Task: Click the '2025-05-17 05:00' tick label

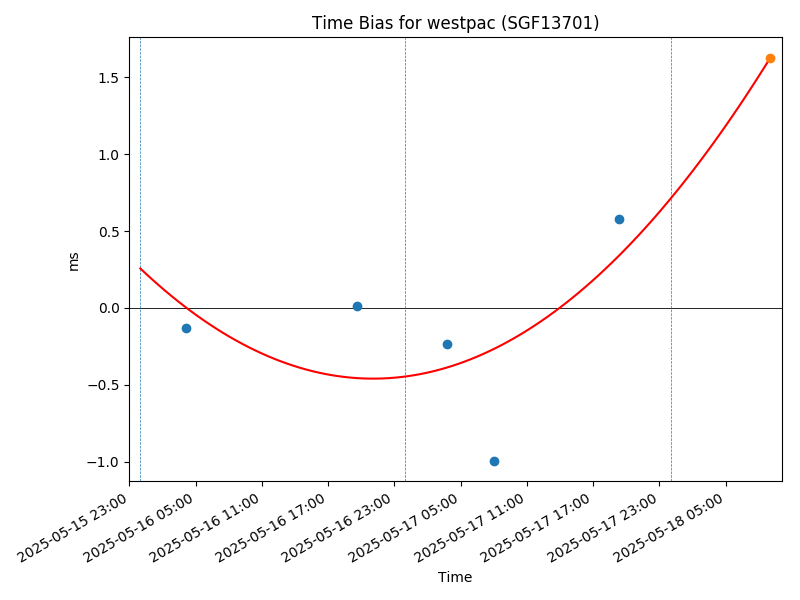Action: coord(404,528)
